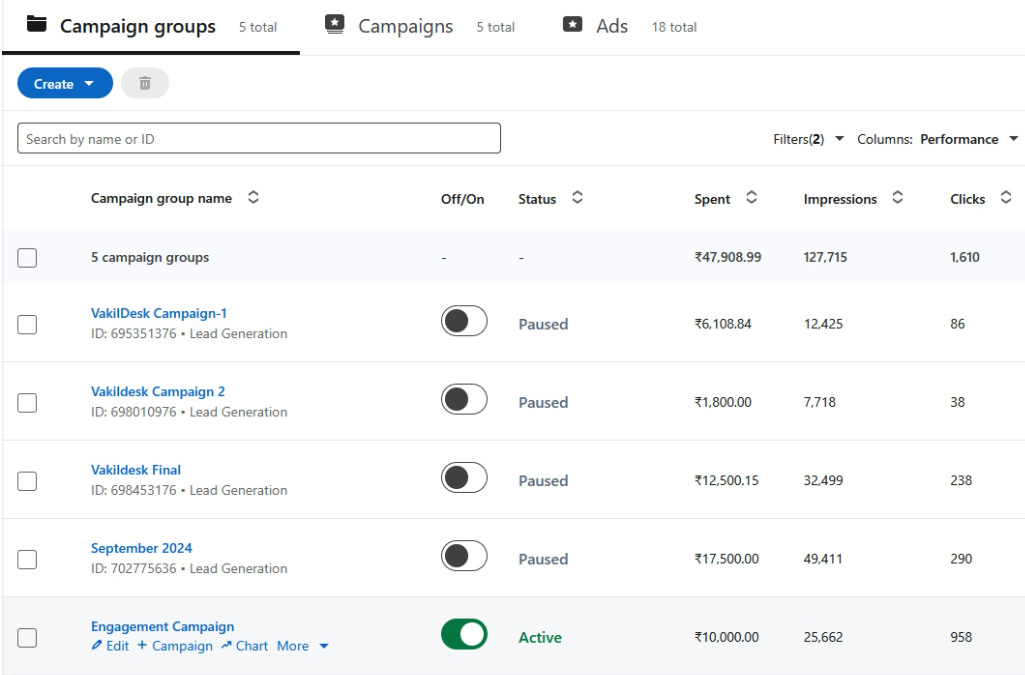Sort by Campaign group name arrows
The image size is (1025, 675).
pyautogui.click(x=253, y=198)
